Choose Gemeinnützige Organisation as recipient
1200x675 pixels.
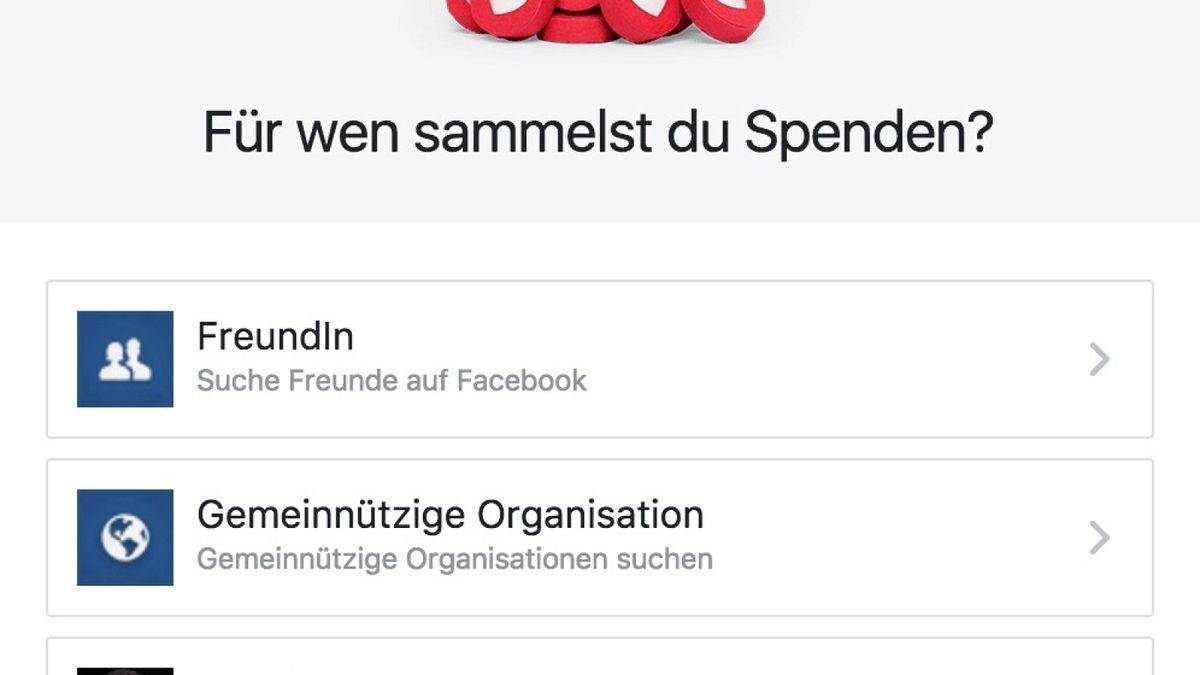click(x=600, y=537)
